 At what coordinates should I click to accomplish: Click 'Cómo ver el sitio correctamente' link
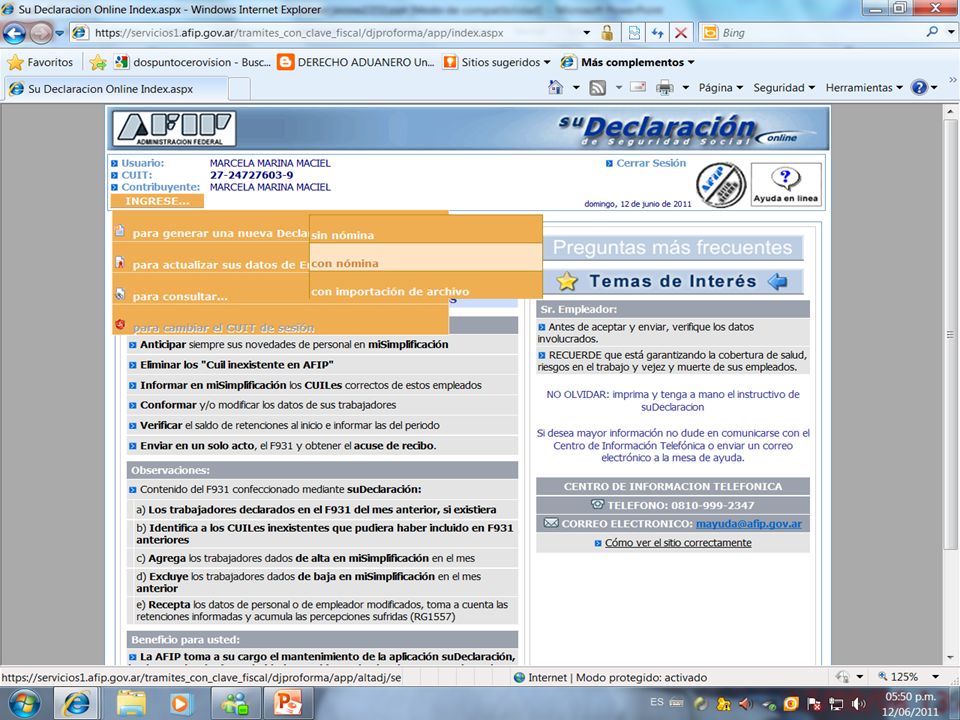(x=678, y=542)
